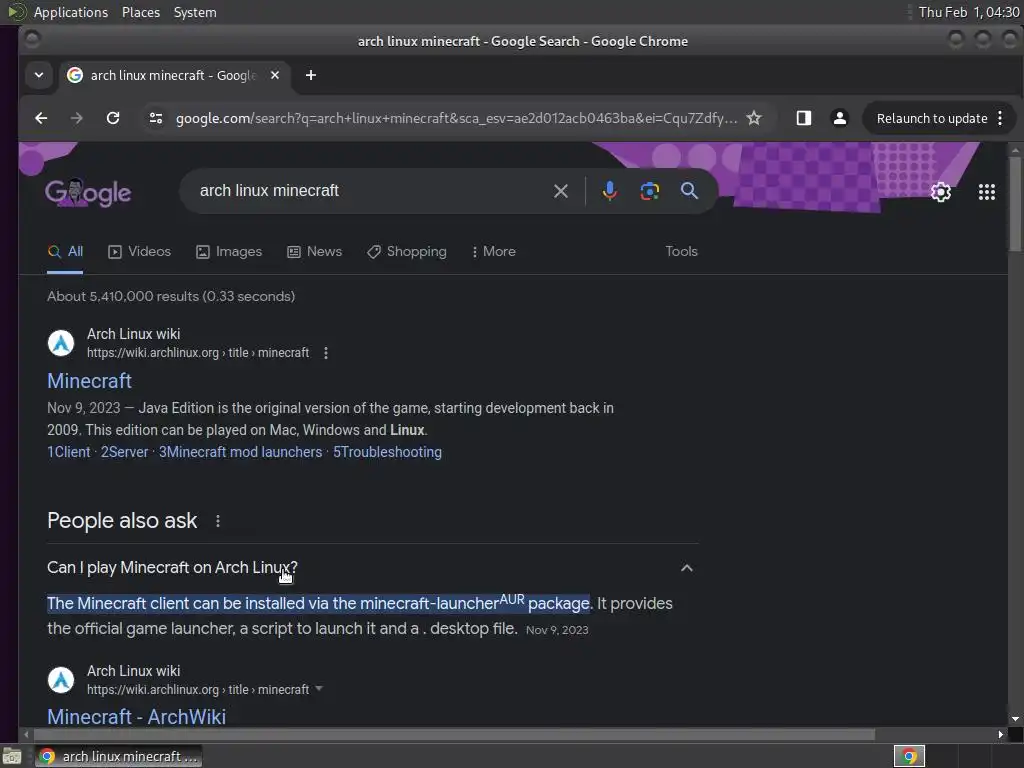Open the Chrome profile icon

[840, 118]
